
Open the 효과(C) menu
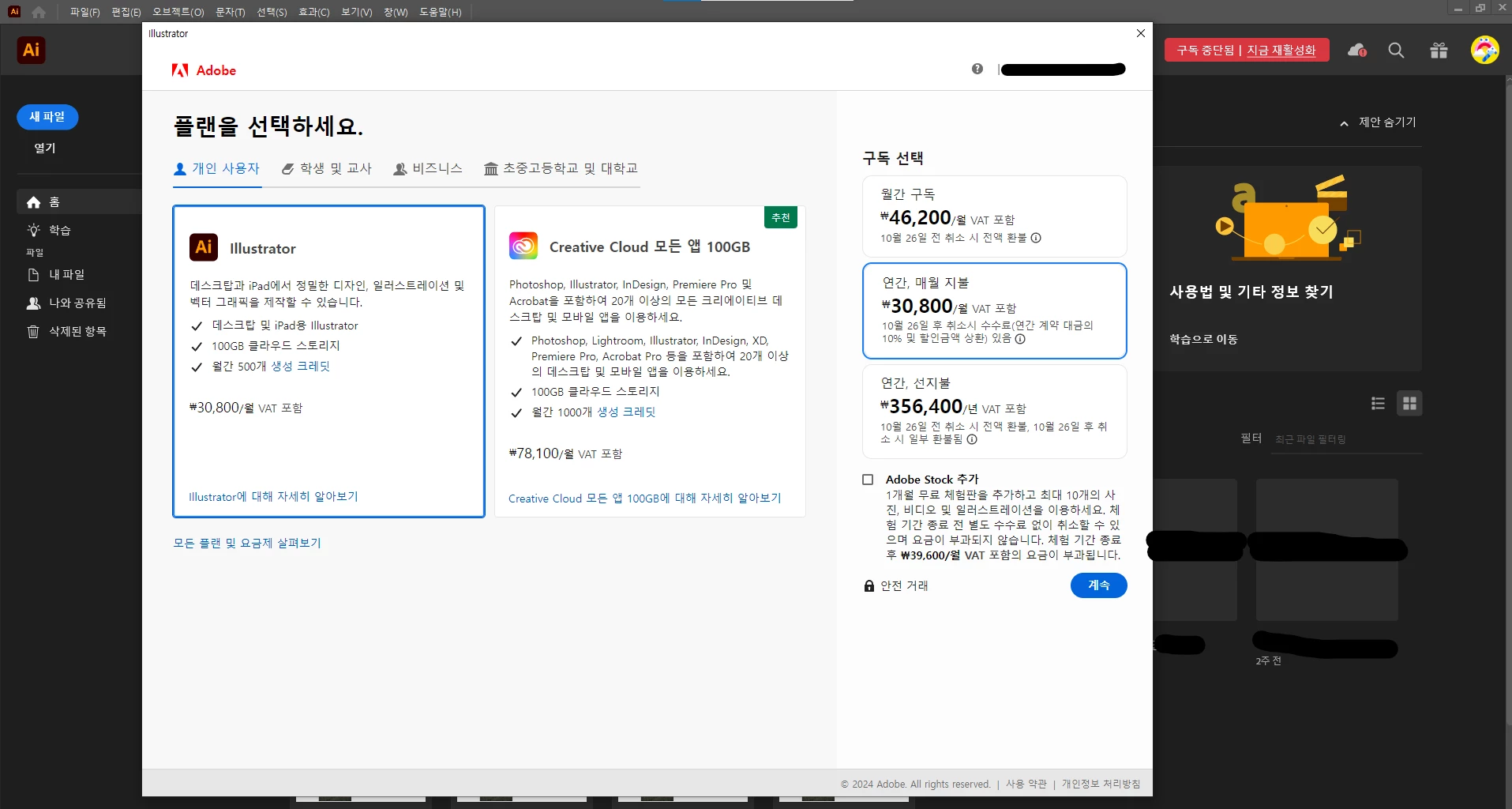click(x=314, y=12)
